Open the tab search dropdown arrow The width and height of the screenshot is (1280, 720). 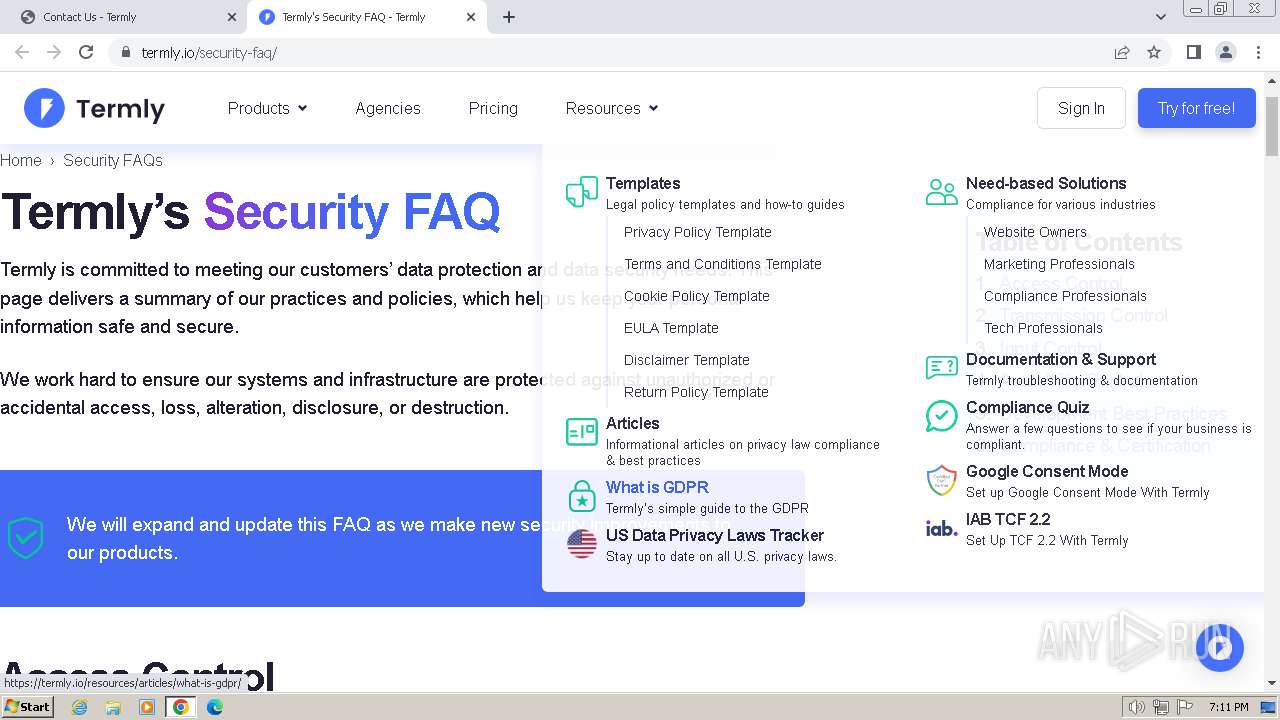[x=1160, y=17]
